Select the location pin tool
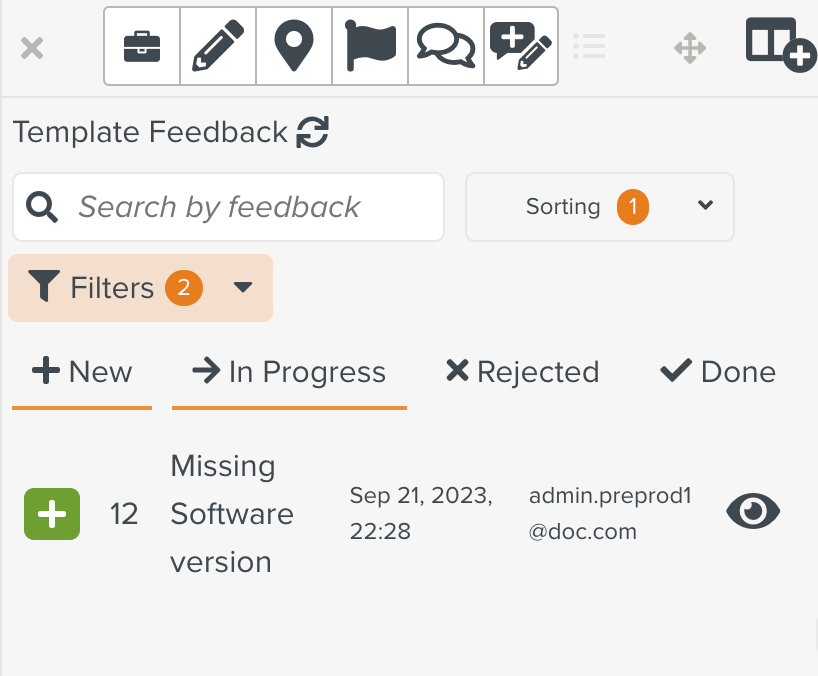The image size is (818, 676). [293, 46]
